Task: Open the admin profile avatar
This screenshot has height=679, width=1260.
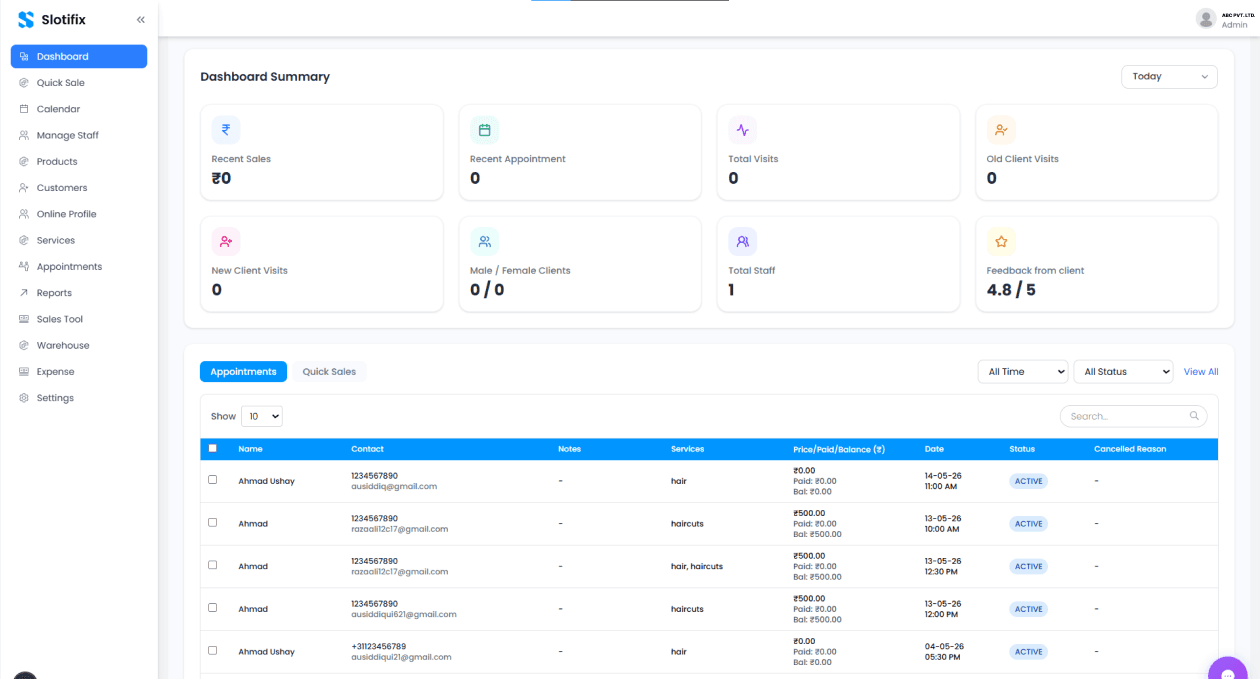Action: tap(1205, 18)
